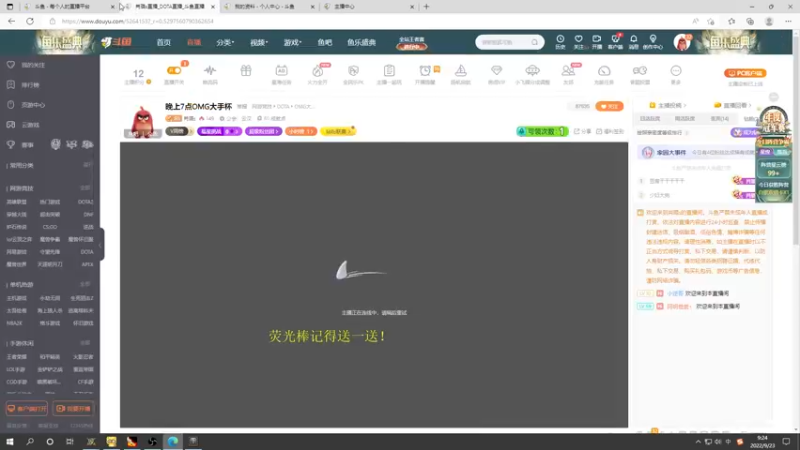Expand the 分类 dropdown in navigation
This screenshot has width=800, height=450.
click(224, 42)
